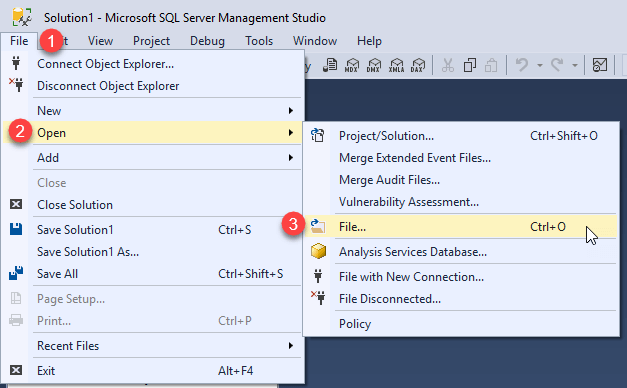Click the DMX query toolbar icon
This screenshot has width=627, height=388.
click(x=374, y=65)
